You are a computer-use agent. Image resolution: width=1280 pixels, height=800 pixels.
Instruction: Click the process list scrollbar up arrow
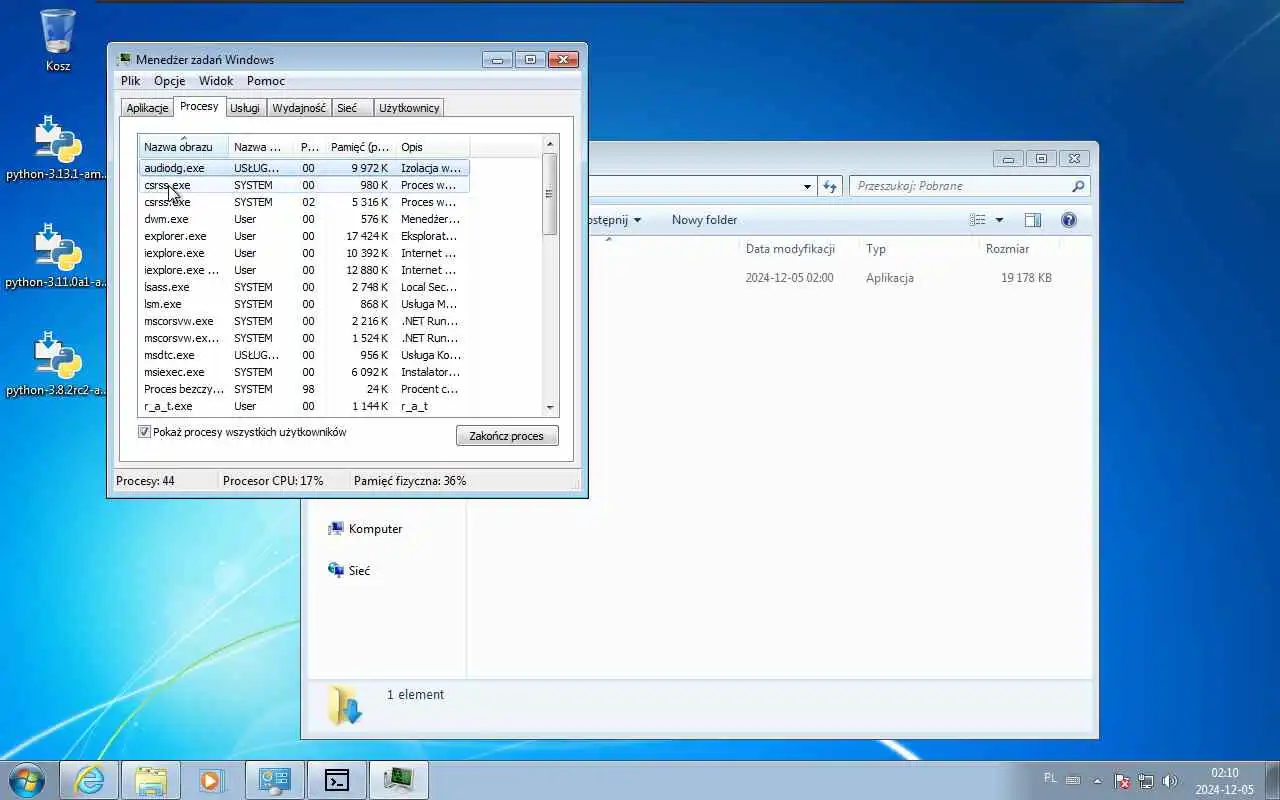click(550, 145)
